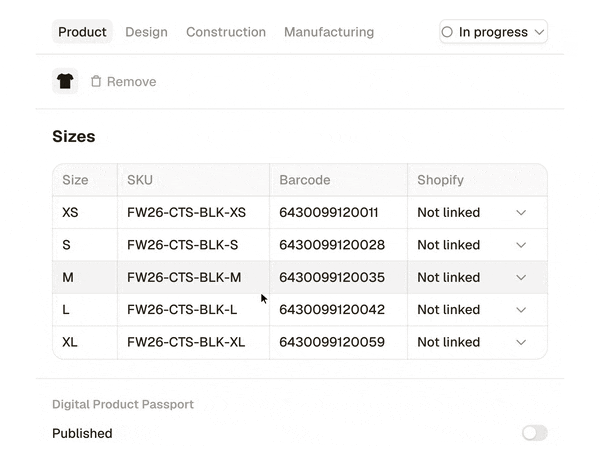
Task: Click SKU cell FW26-CTS-BLK-M
Action: 194,277
